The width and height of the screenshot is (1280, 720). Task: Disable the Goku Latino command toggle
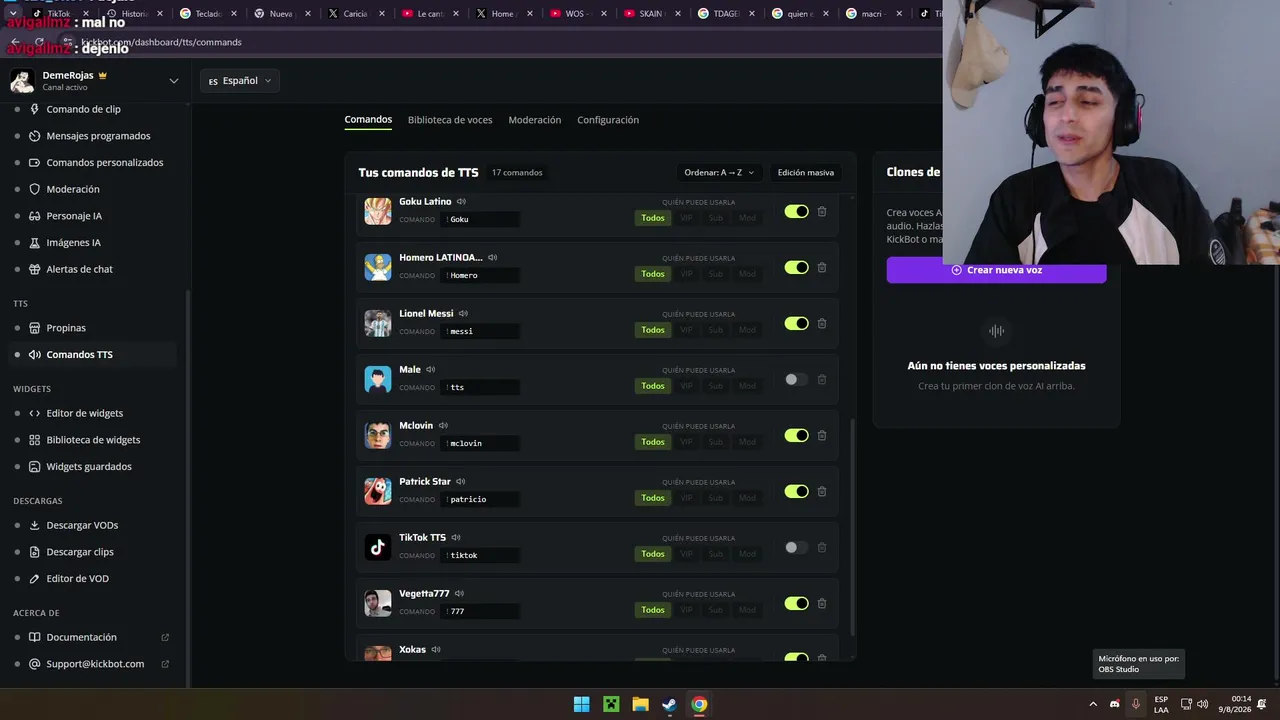coord(796,212)
